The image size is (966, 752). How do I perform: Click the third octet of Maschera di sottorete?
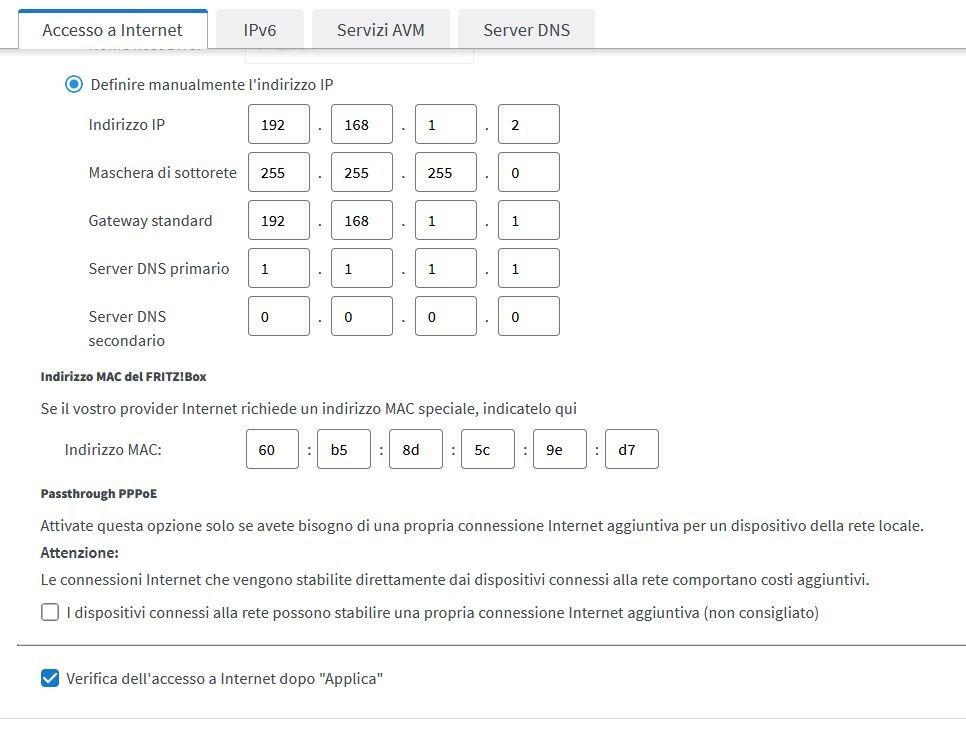445,173
